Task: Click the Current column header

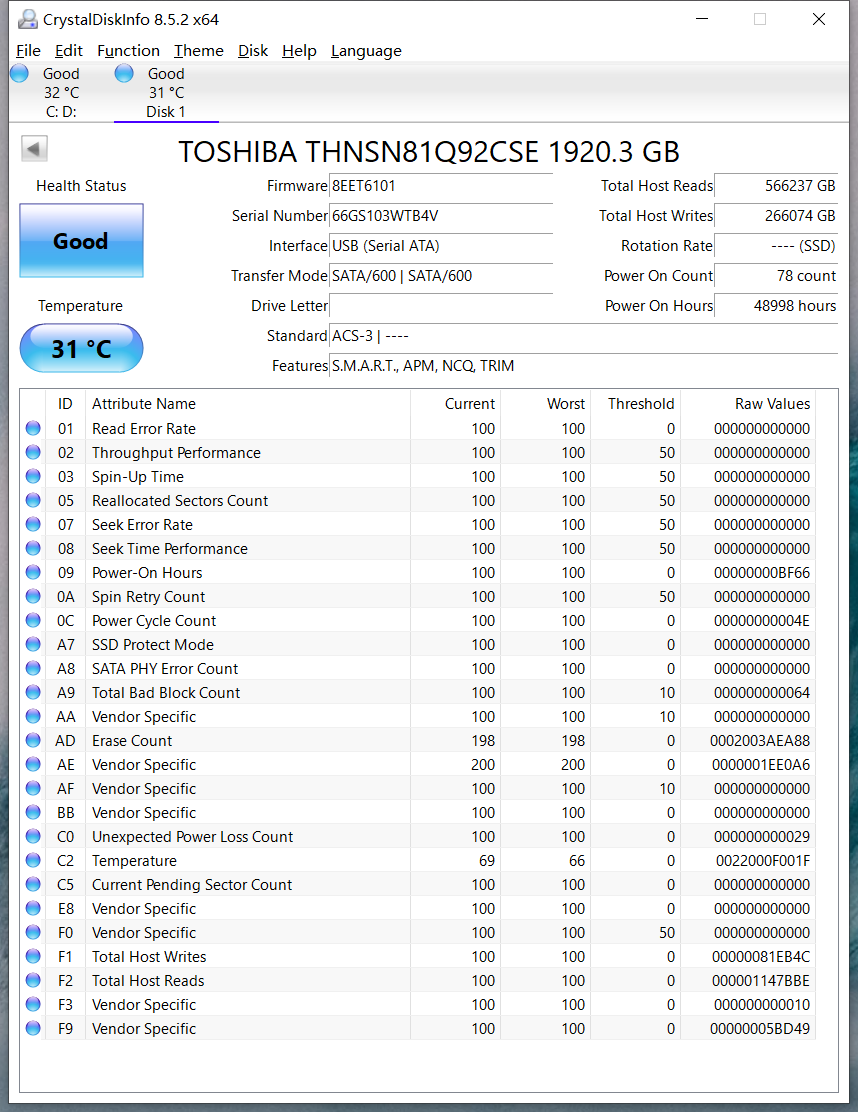Action: [x=455, y=404]
